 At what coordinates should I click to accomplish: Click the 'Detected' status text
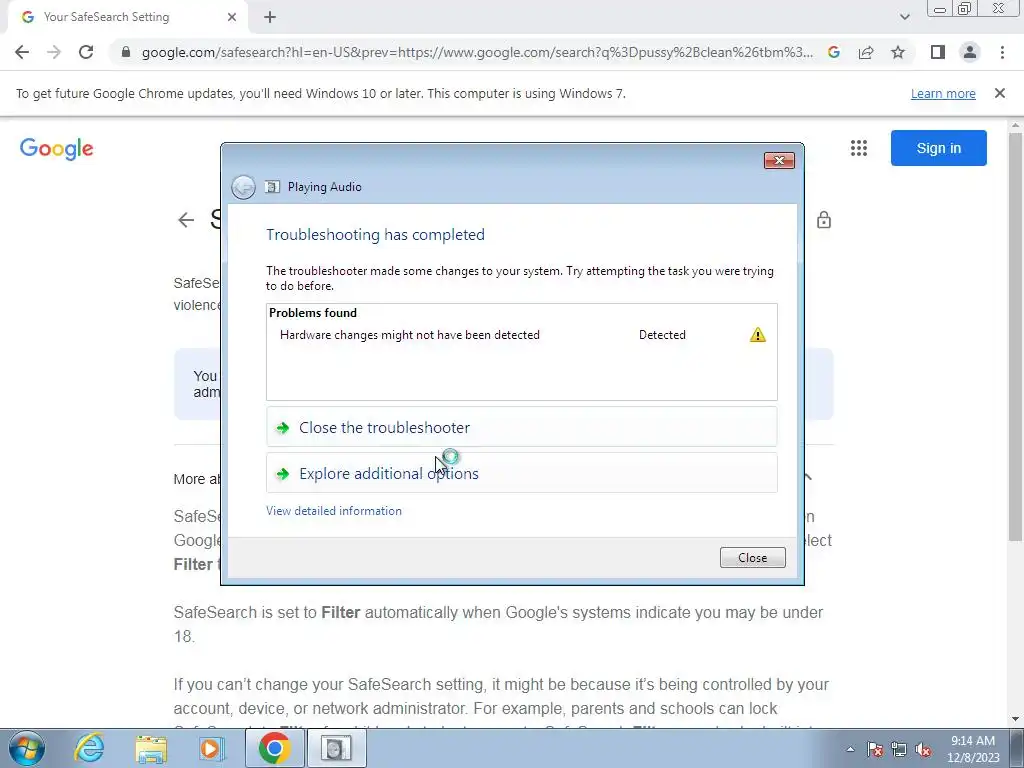tap(662, 335)
